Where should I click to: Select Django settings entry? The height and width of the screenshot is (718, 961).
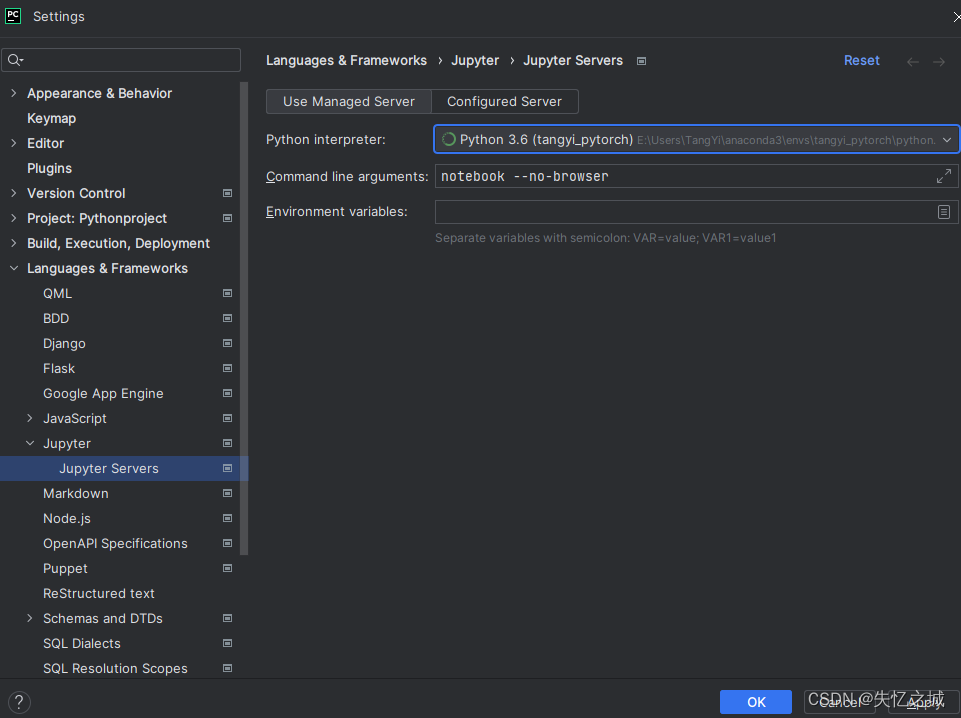point(64,344)
